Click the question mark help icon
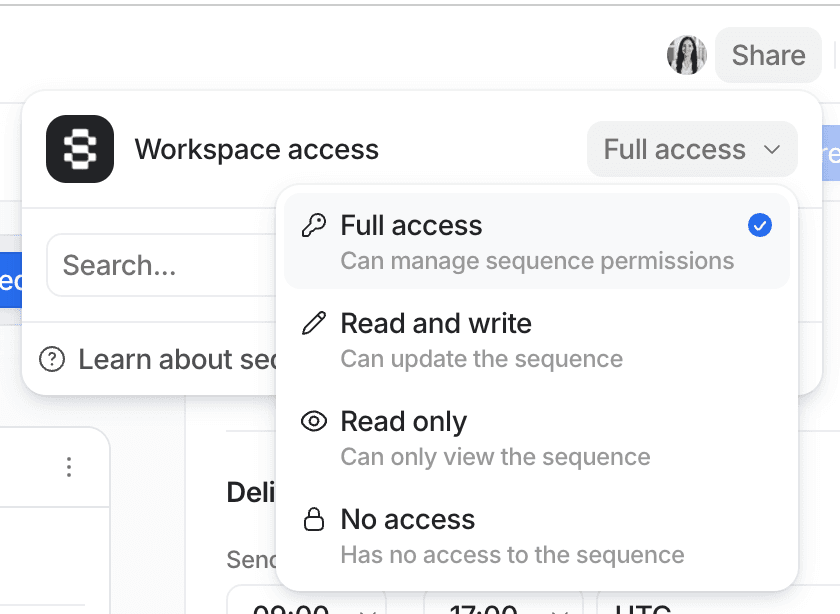This screenshot has height=614, width=840. click(x=52, y=359)
